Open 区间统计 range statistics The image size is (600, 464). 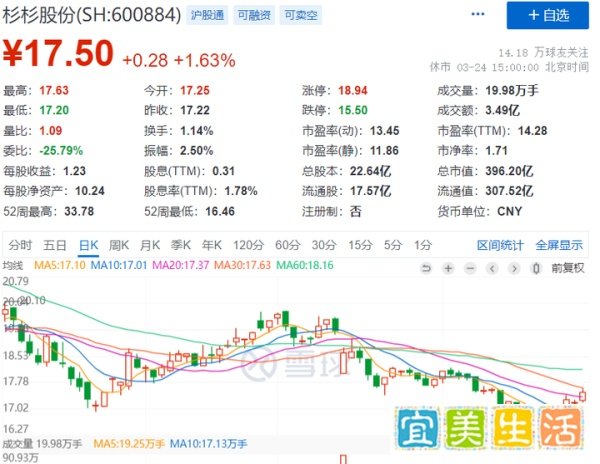coord(500,245)
